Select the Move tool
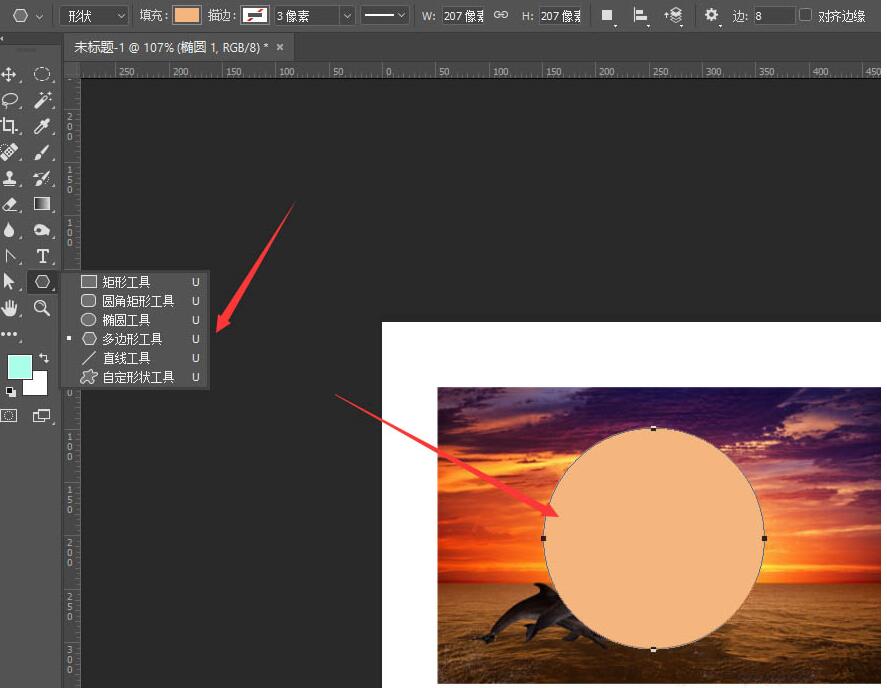Viewport: 887px width, 688px height. click(10, 75)
